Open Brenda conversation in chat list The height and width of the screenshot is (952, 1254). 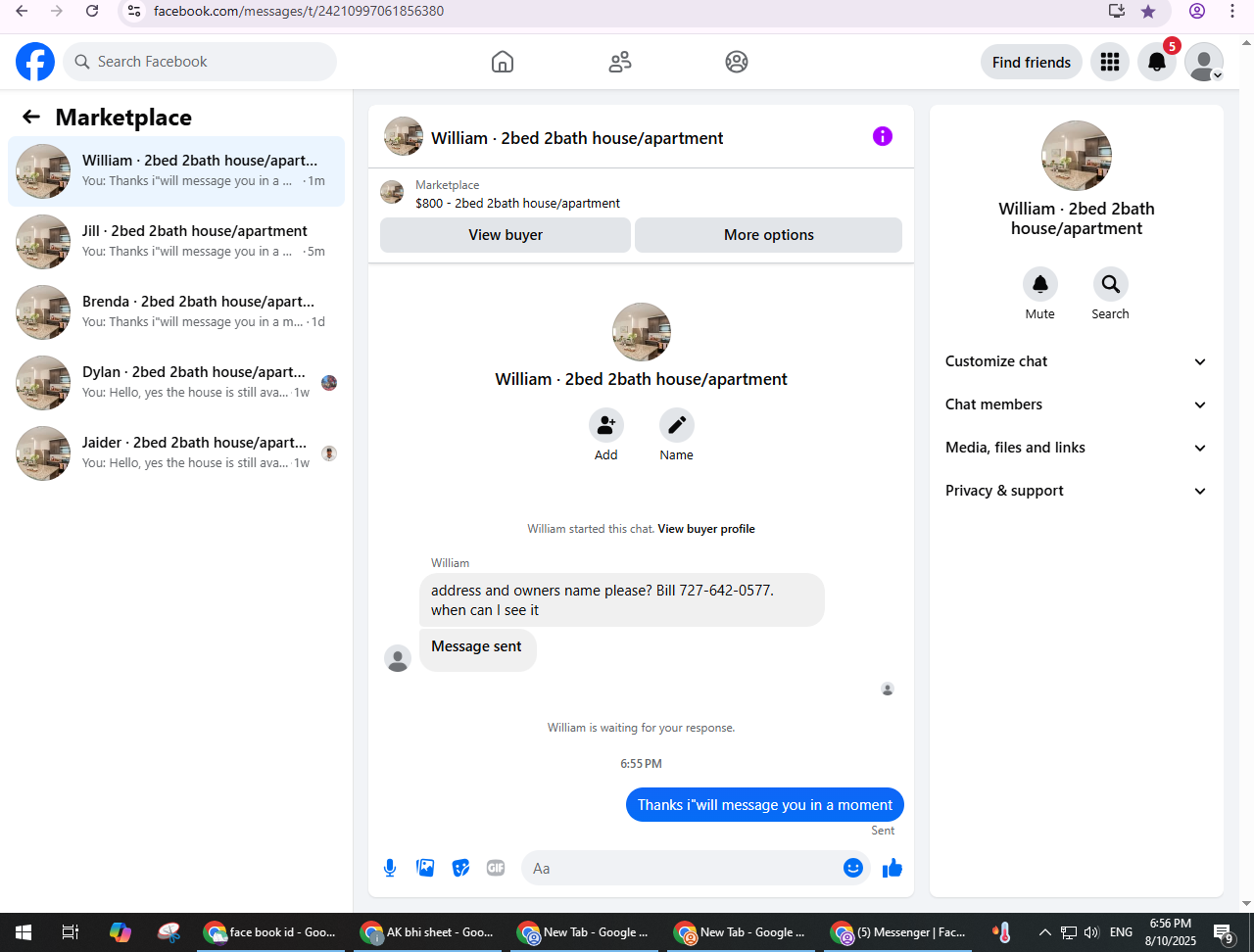[176, 312]
